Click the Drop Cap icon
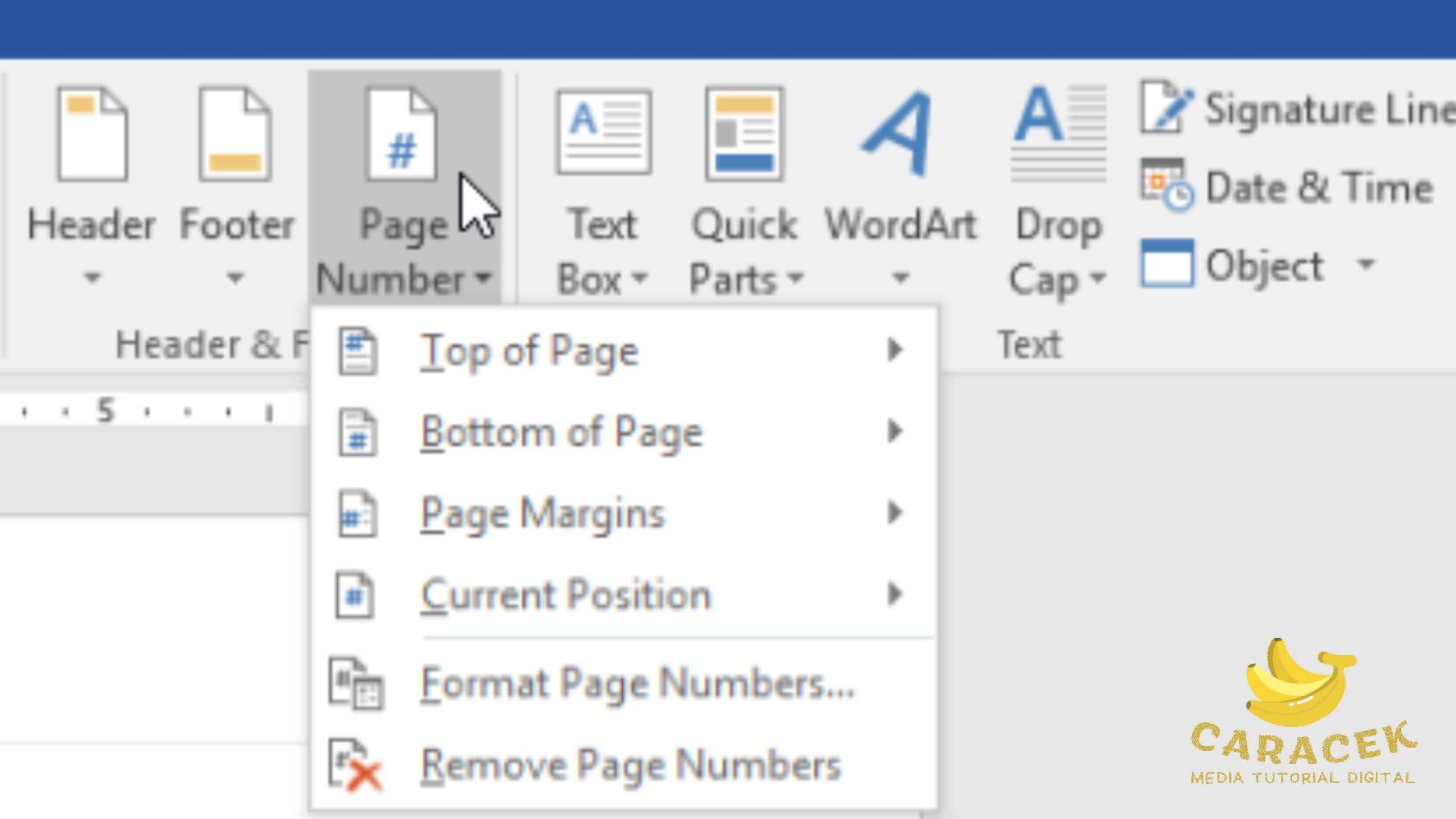 (1059, 133)
